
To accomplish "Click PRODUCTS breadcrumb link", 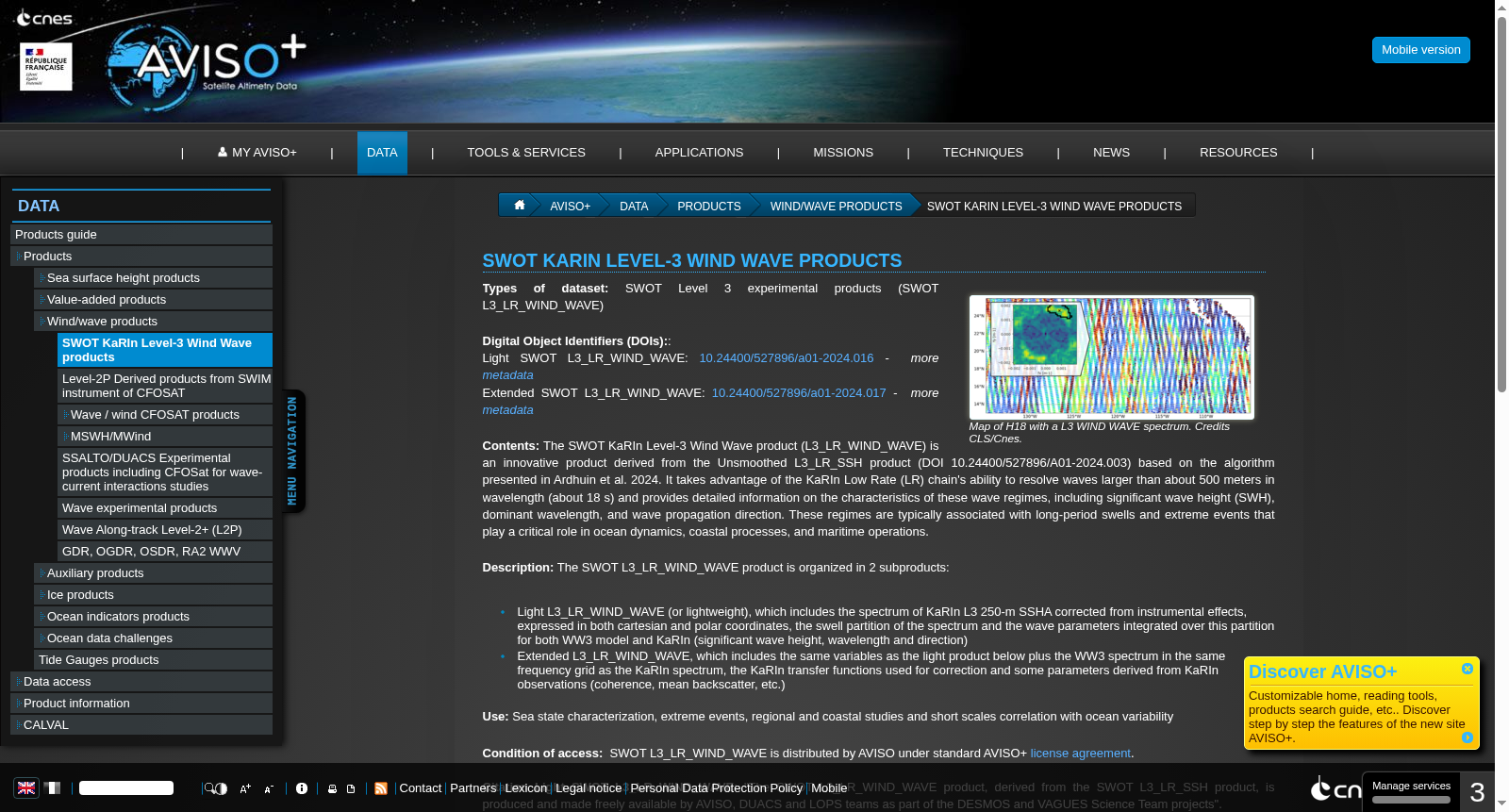I will (709, 206).
